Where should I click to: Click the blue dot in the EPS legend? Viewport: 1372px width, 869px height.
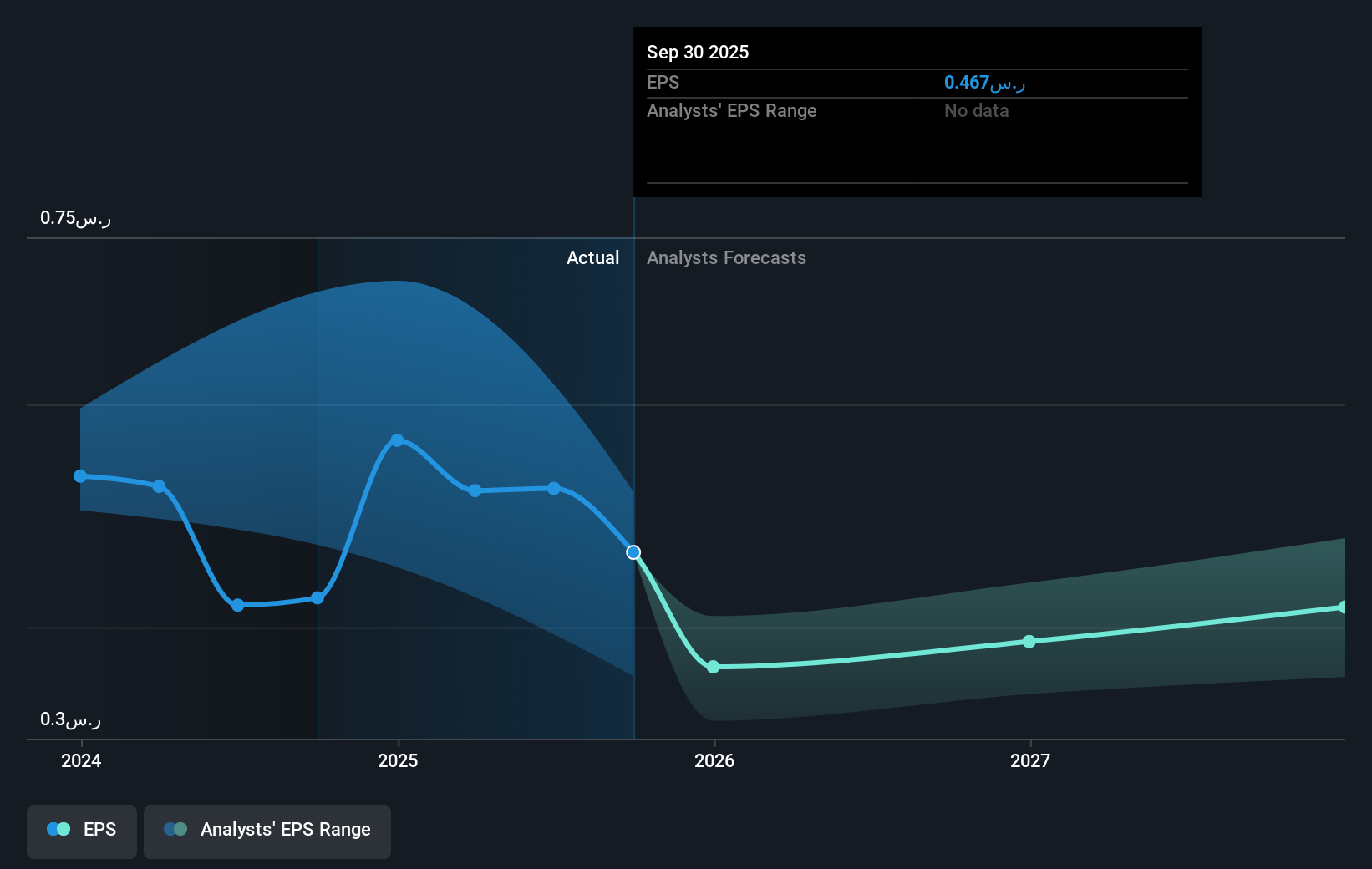55,829
